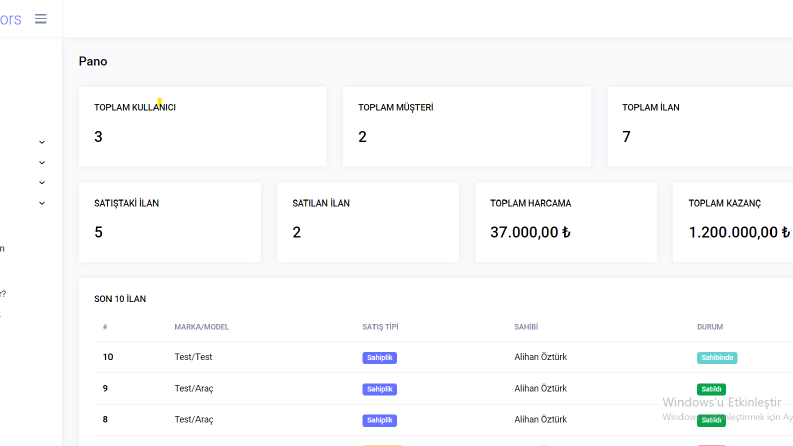Select the Satıştaki İlan card
Screen dimensions: 793x446
(x=170, y=222)
